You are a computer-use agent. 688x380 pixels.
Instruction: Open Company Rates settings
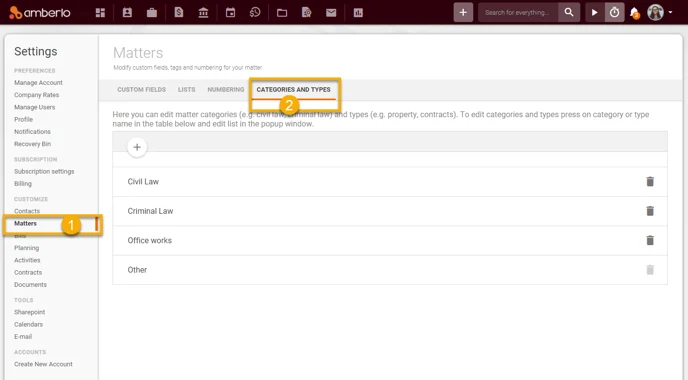tap(36, 95)
